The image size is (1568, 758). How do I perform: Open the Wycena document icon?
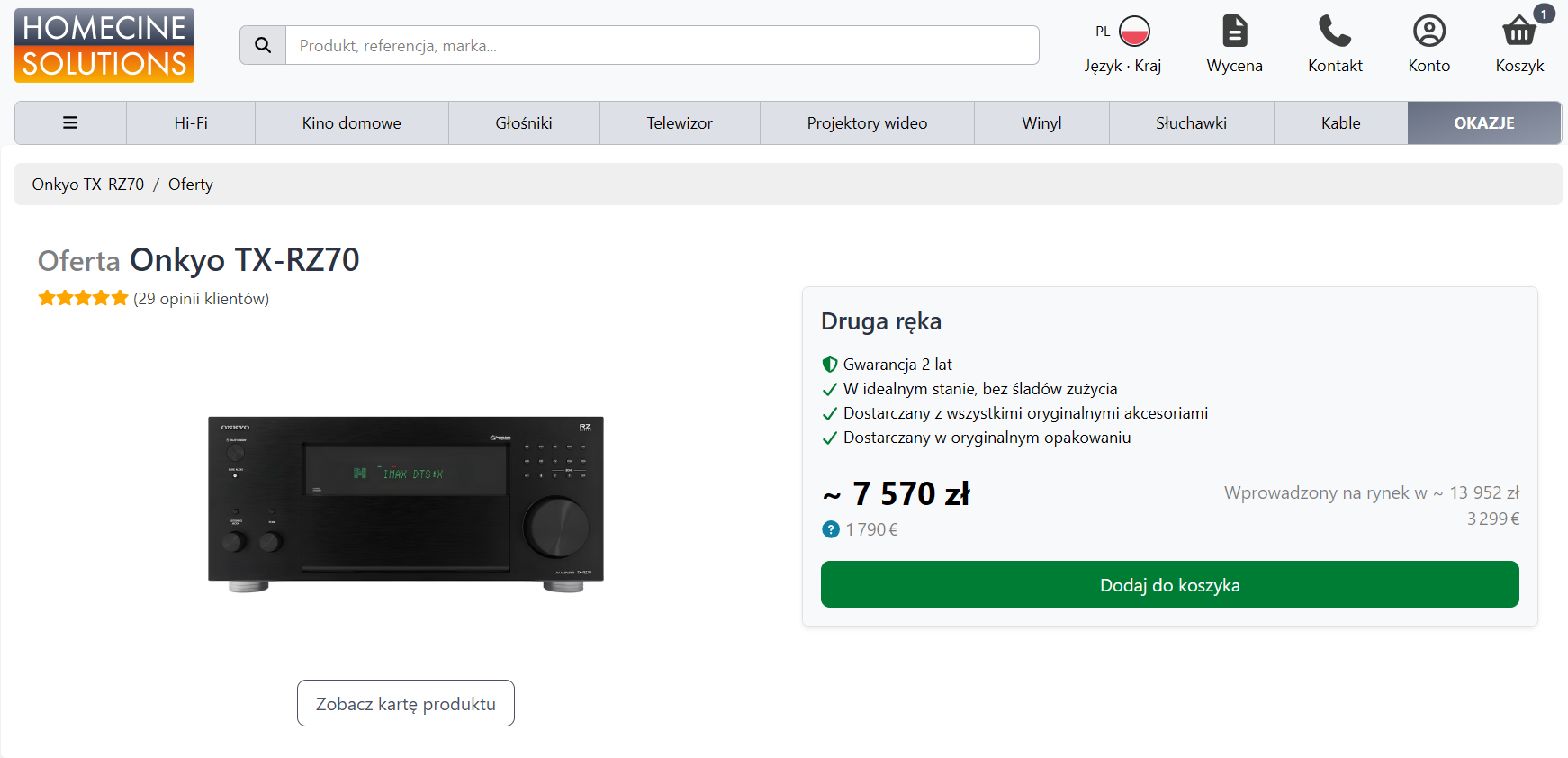(x=1234, y=32)
